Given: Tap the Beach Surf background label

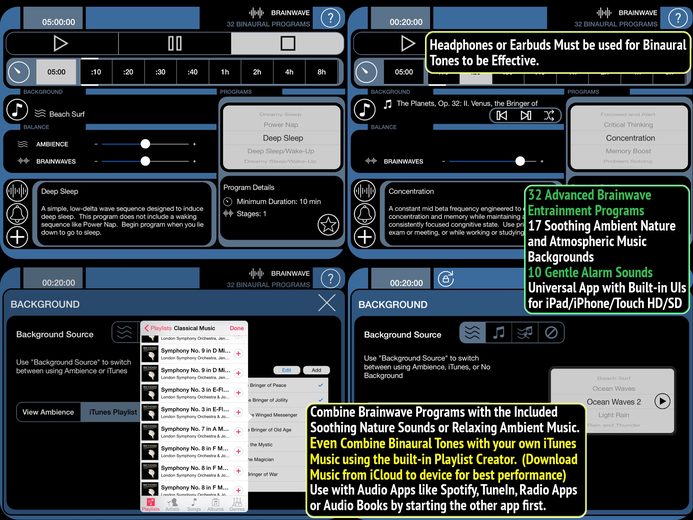Looking at the screenshot, I should click(67, 114).
